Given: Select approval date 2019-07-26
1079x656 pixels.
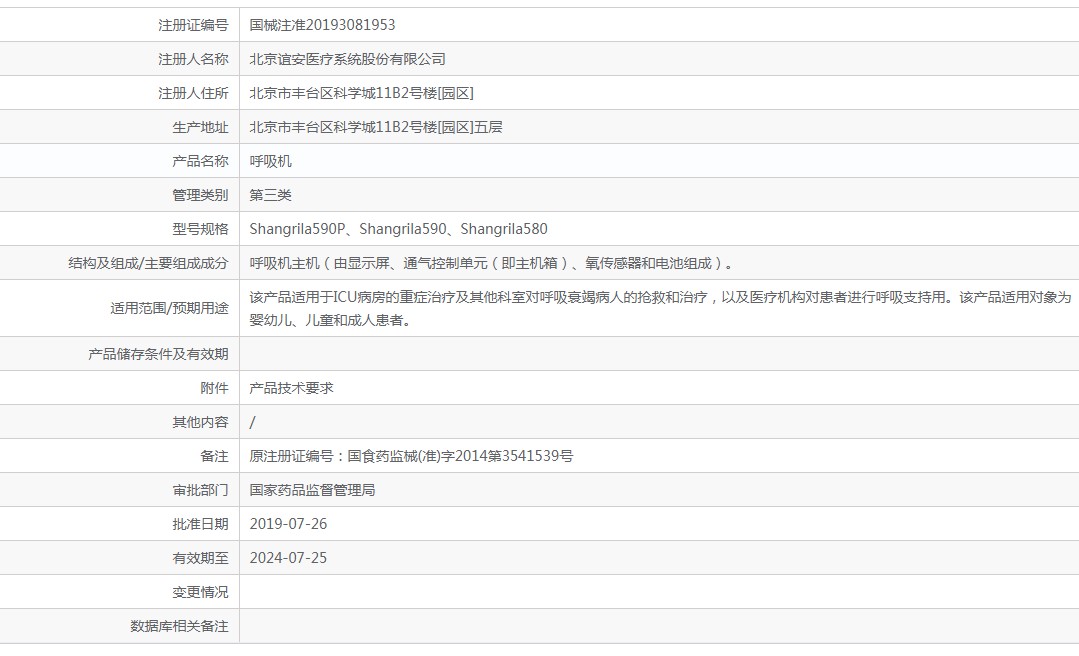Looking at the screenshot, I should tap(288, 524).
